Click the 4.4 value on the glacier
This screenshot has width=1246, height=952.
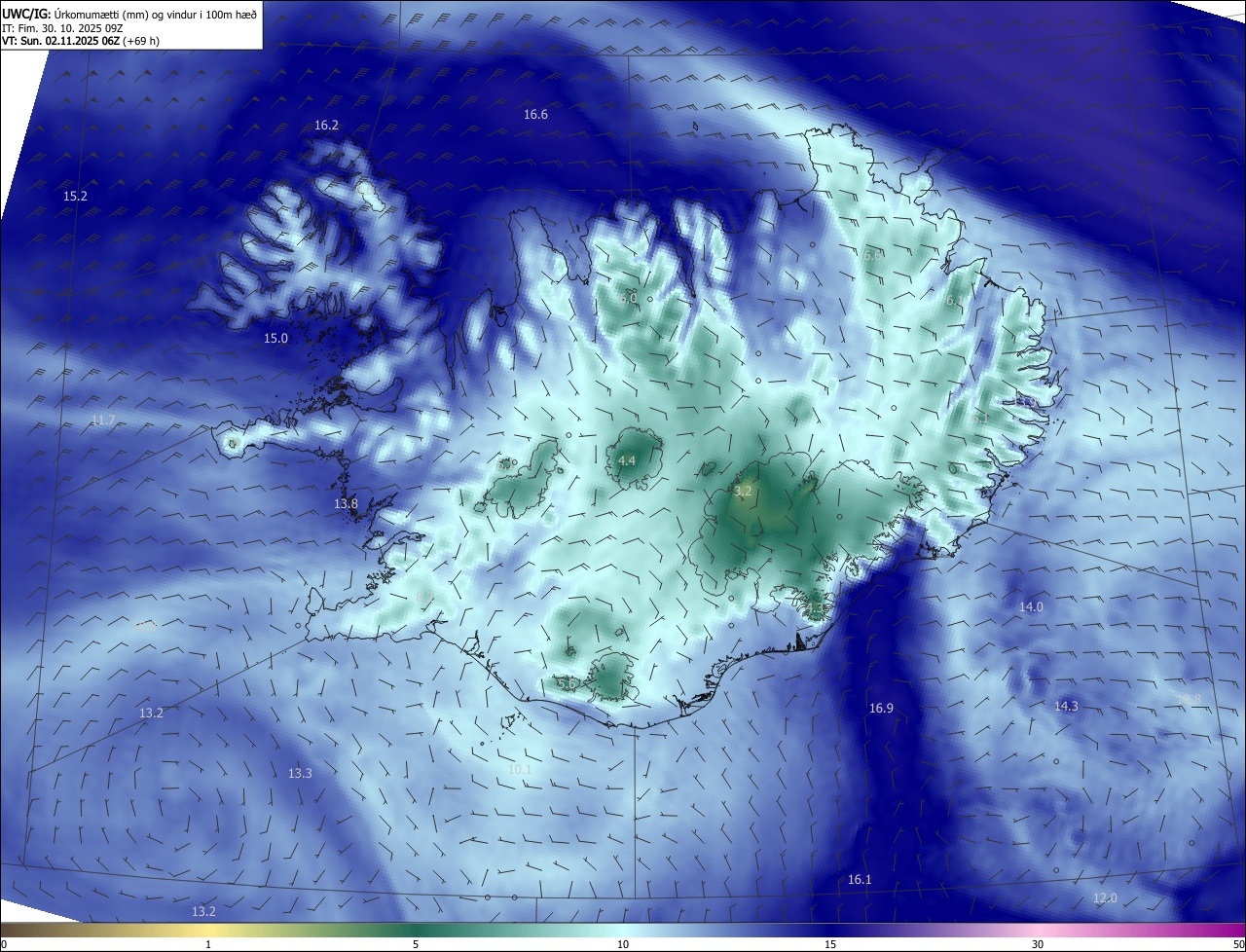coord(627,460)
